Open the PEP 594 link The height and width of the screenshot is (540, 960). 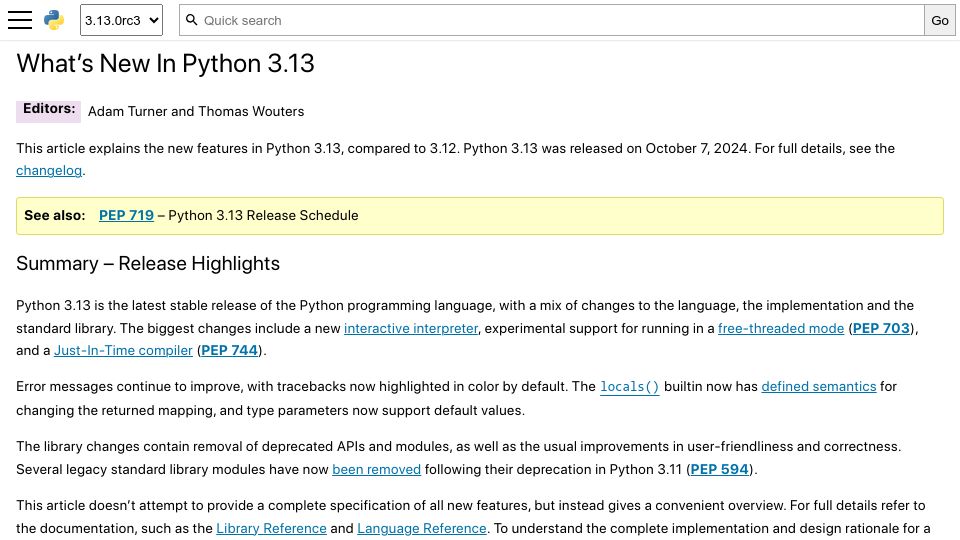point(719,470)
